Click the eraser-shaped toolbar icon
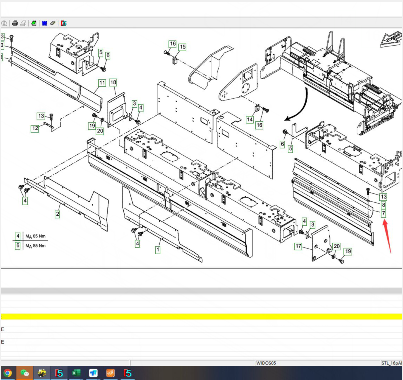This screenshot has width=403, height=380. tap(53, 23)
